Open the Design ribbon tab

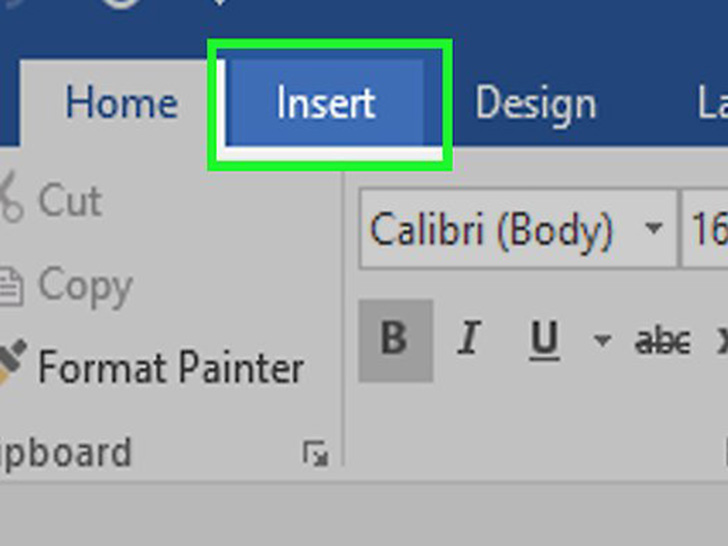[x=535, y=104]
